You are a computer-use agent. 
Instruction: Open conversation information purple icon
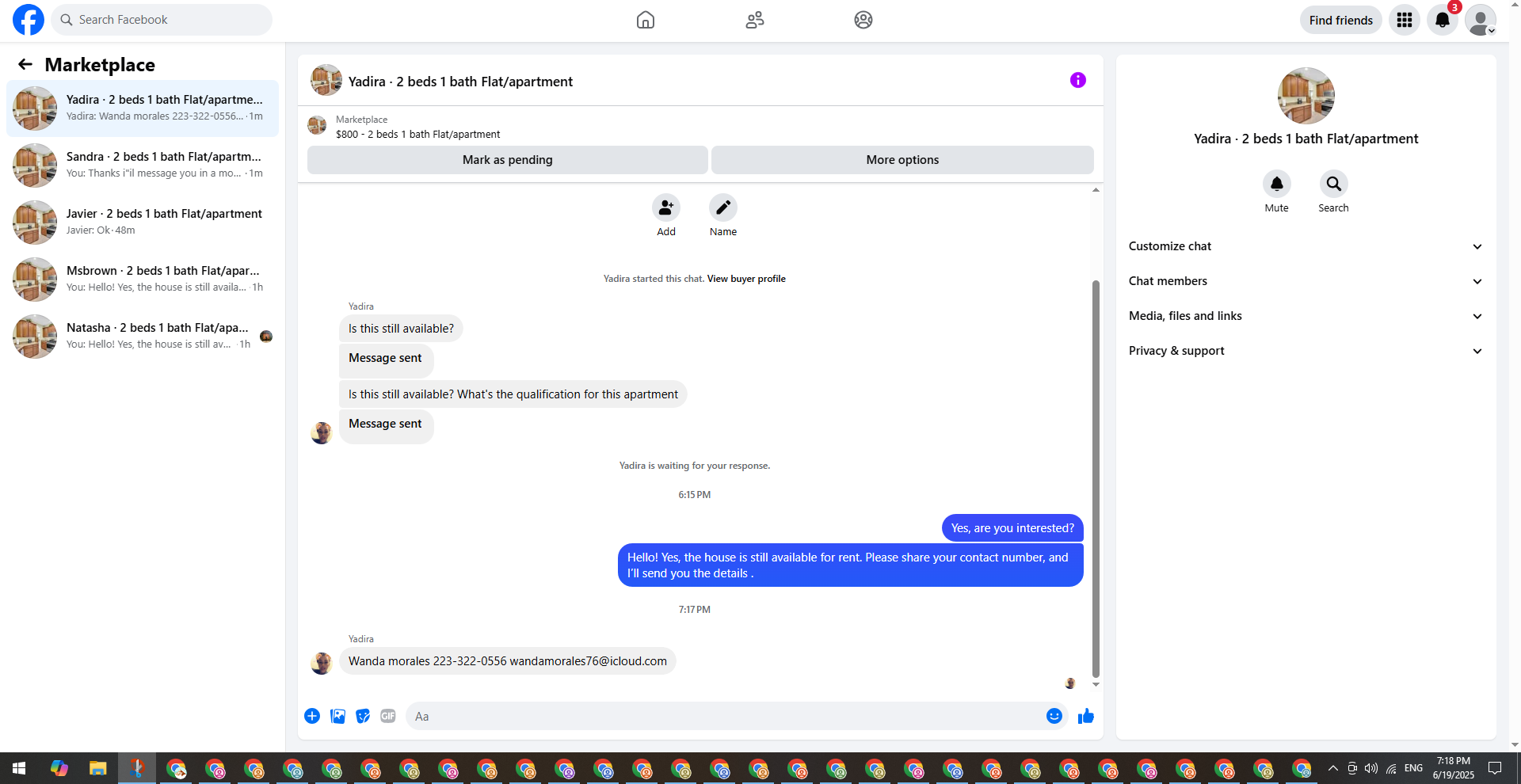click(x=1078, y=80)
